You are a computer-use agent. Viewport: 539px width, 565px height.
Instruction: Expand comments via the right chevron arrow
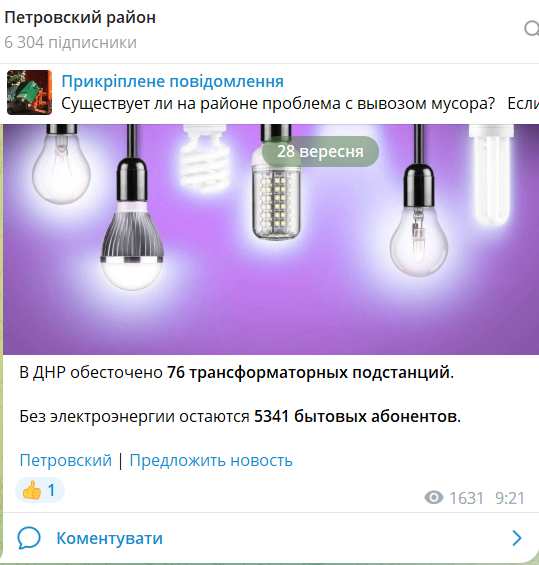tap(517, 538)
